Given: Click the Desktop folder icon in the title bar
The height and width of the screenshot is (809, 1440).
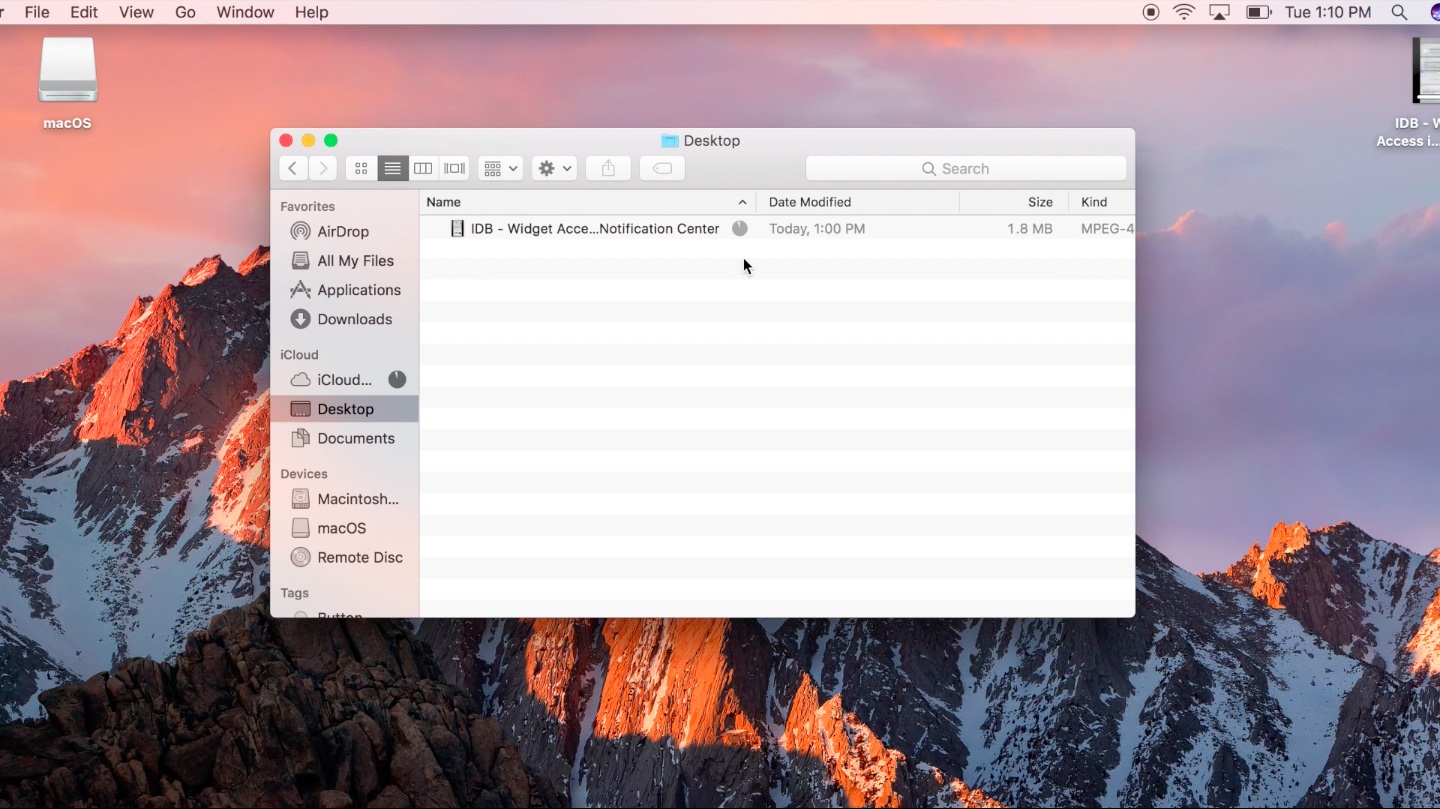Looking at the screenshot, I should tap(670, 141).
